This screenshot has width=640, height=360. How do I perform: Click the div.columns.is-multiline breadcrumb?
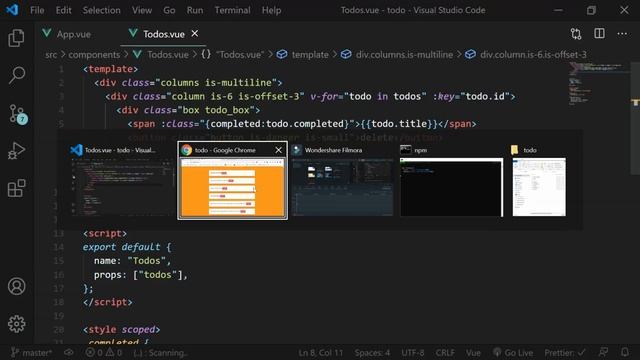pos(397,55)
